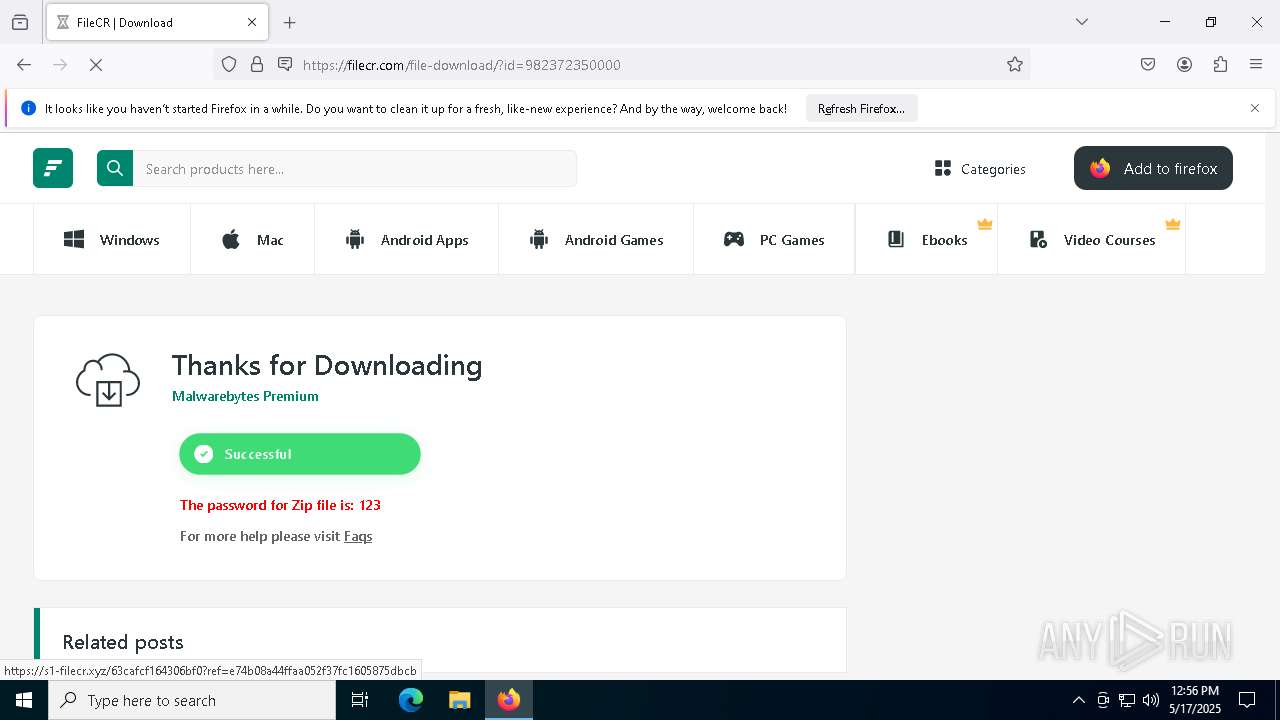Open volume control tray icon

[x=1151, y=700]
